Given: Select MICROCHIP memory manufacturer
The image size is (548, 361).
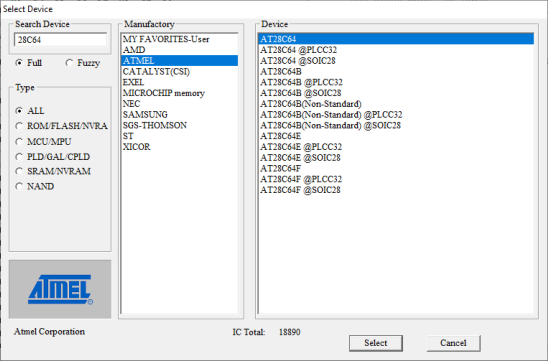Looking at the screenshot, I should (x=179, y=93).
